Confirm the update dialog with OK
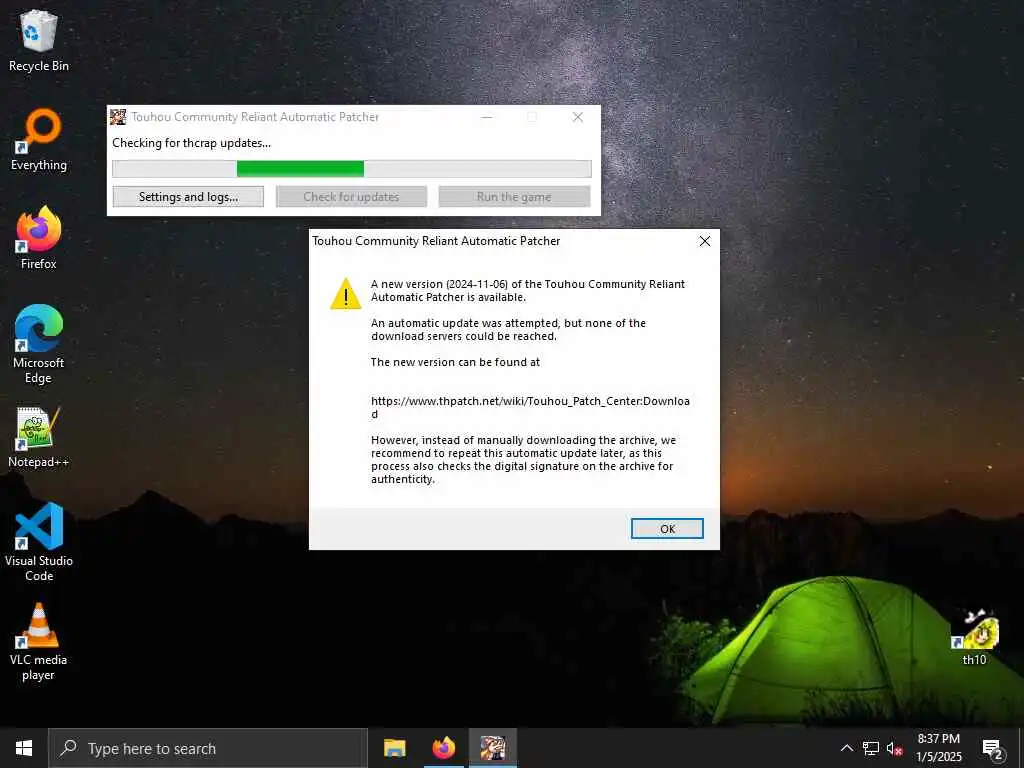Viewport: 1024px width, 768px height. pos(667,528)
